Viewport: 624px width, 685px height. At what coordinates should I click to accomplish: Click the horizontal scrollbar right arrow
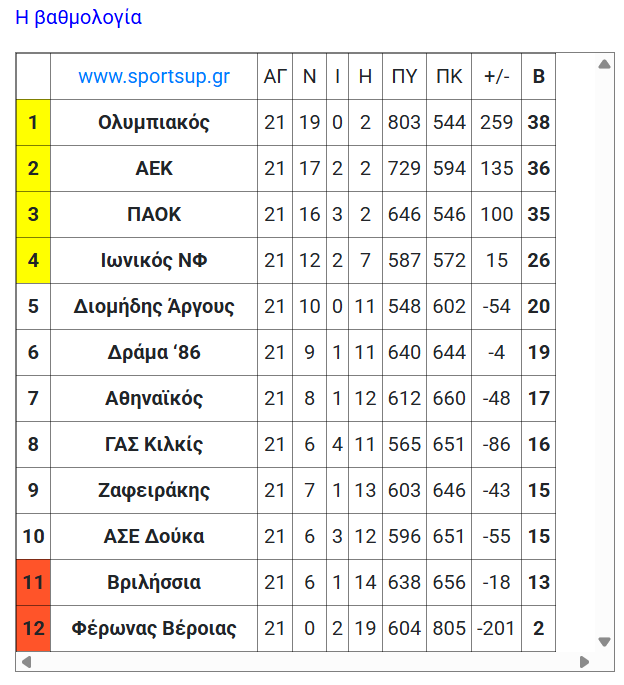585,662
